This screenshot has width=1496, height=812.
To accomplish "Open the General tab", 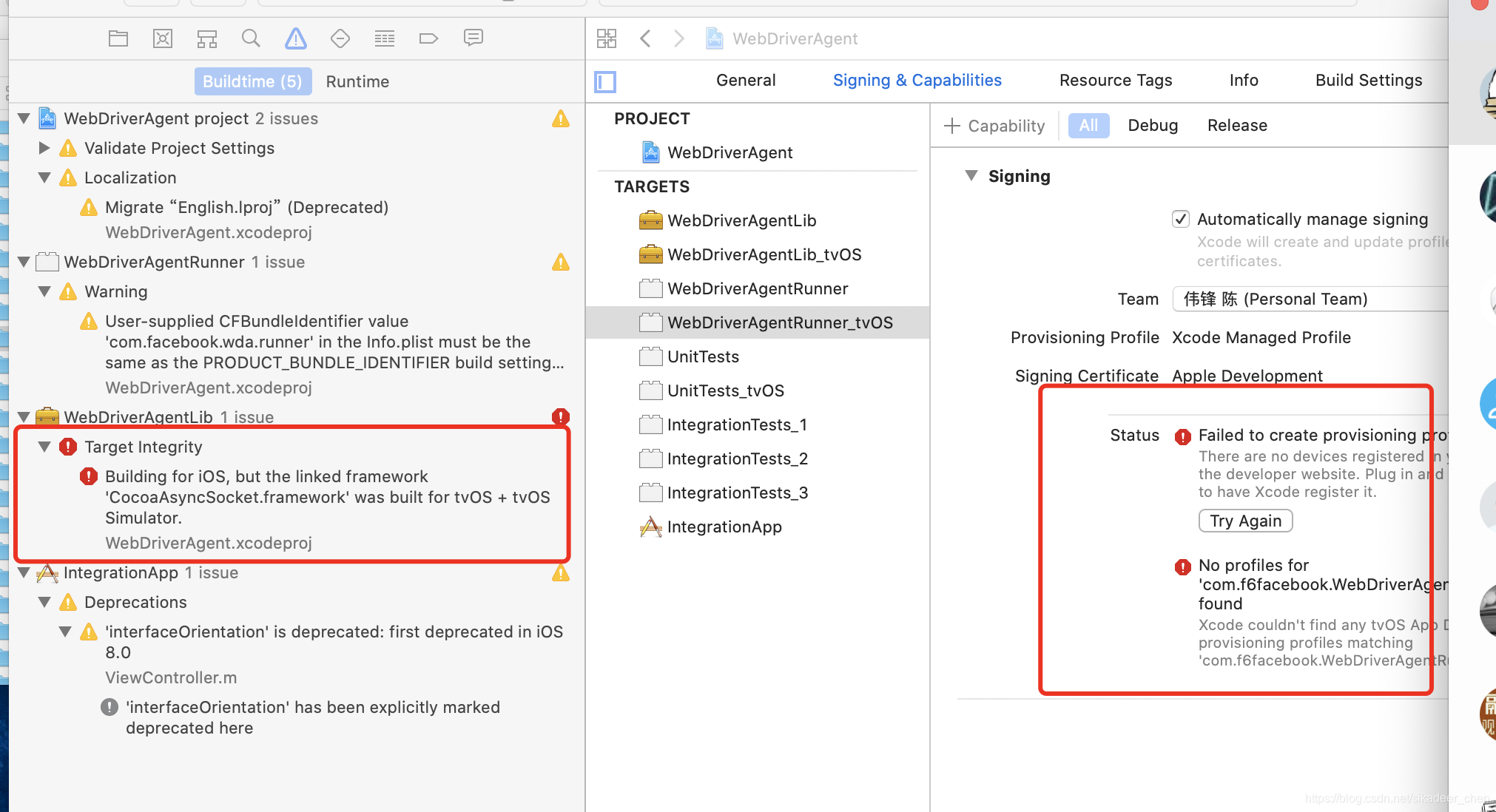I will (746, 80).
